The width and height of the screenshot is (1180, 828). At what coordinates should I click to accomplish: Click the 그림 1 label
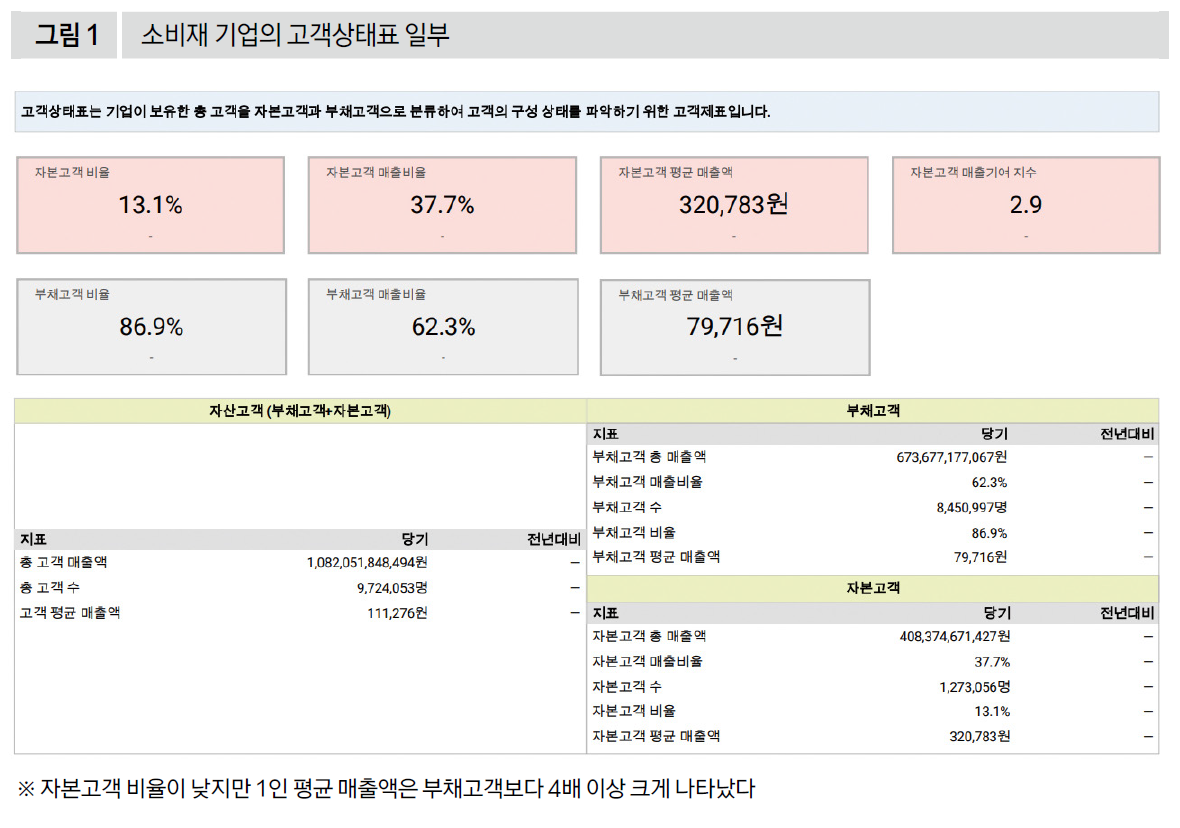[66, 35]
